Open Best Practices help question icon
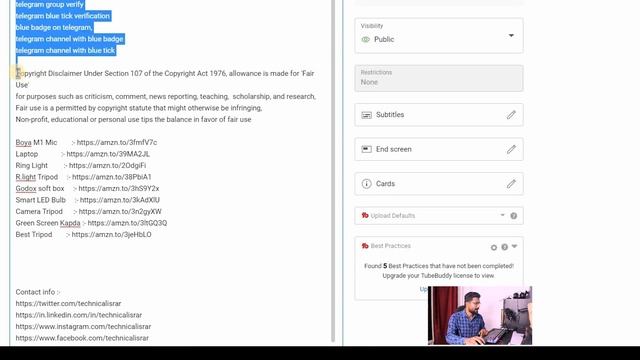 pyautogui.click(x=504, y=247)
